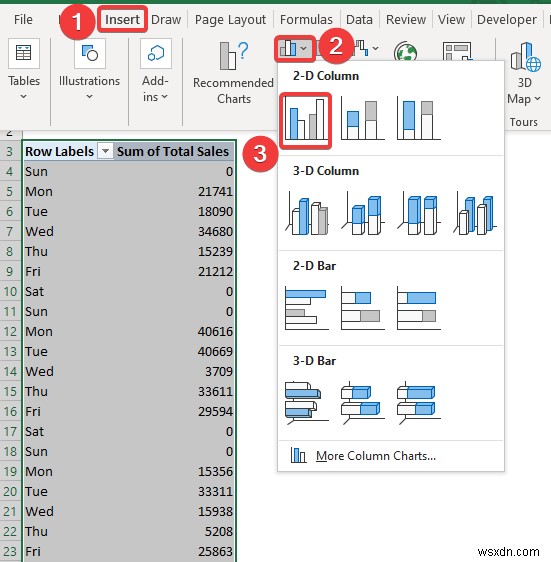
Task: Switch to the Formulas tab
Action: (306, 19)
